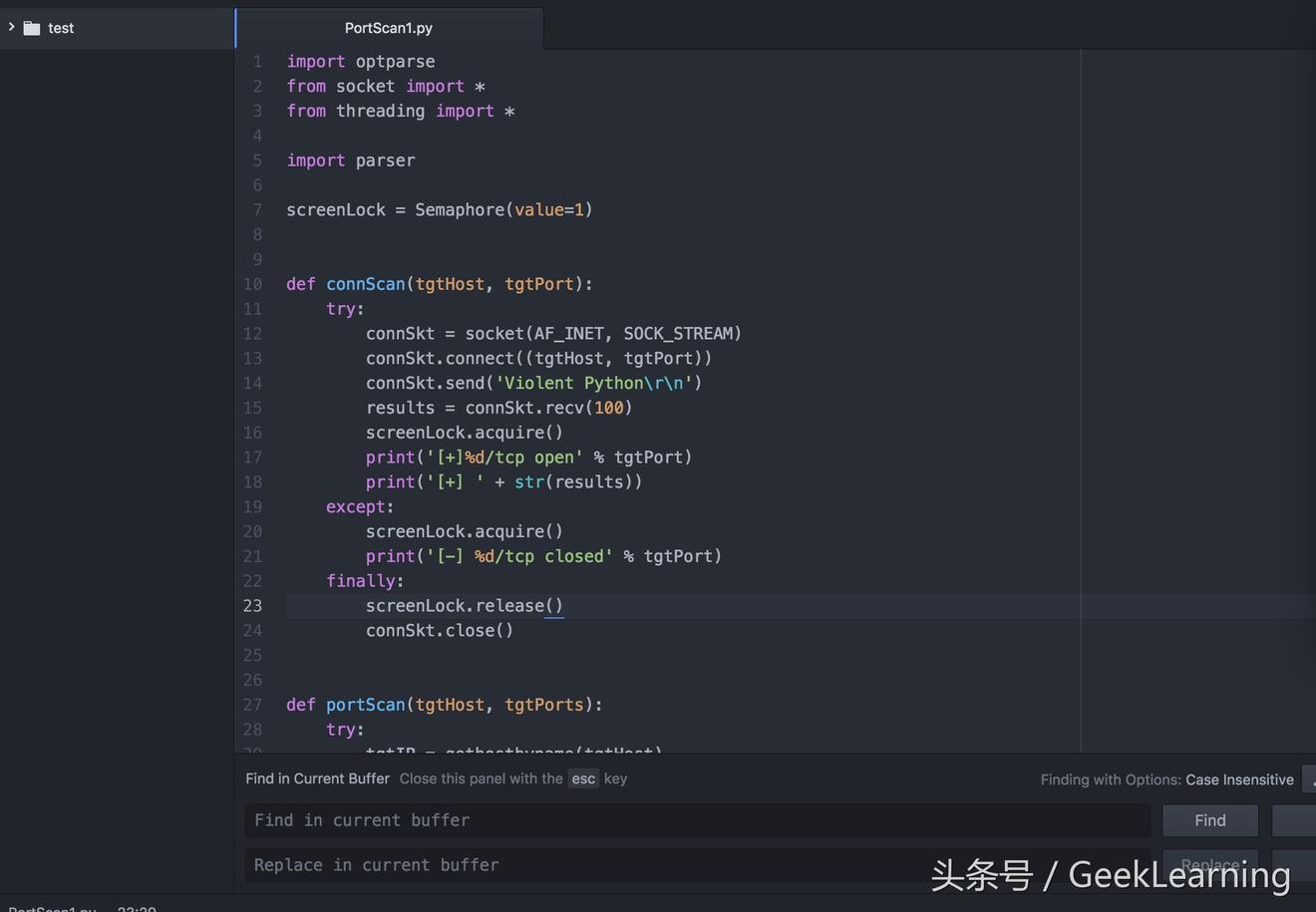Screen dimensions: 1316x912
Task: Select line number 27 in the gutter
Action: (252, 705)
